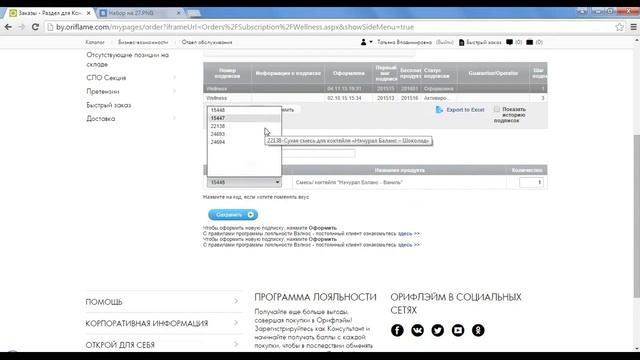This screenshot has height=360, width=640.
Task: Close the 'Заказы' browser tab
Action: [x=89, y=13]
